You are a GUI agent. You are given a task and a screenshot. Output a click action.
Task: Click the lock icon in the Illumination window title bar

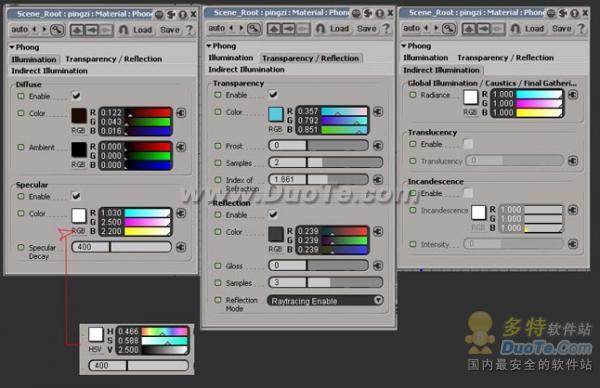183,15
